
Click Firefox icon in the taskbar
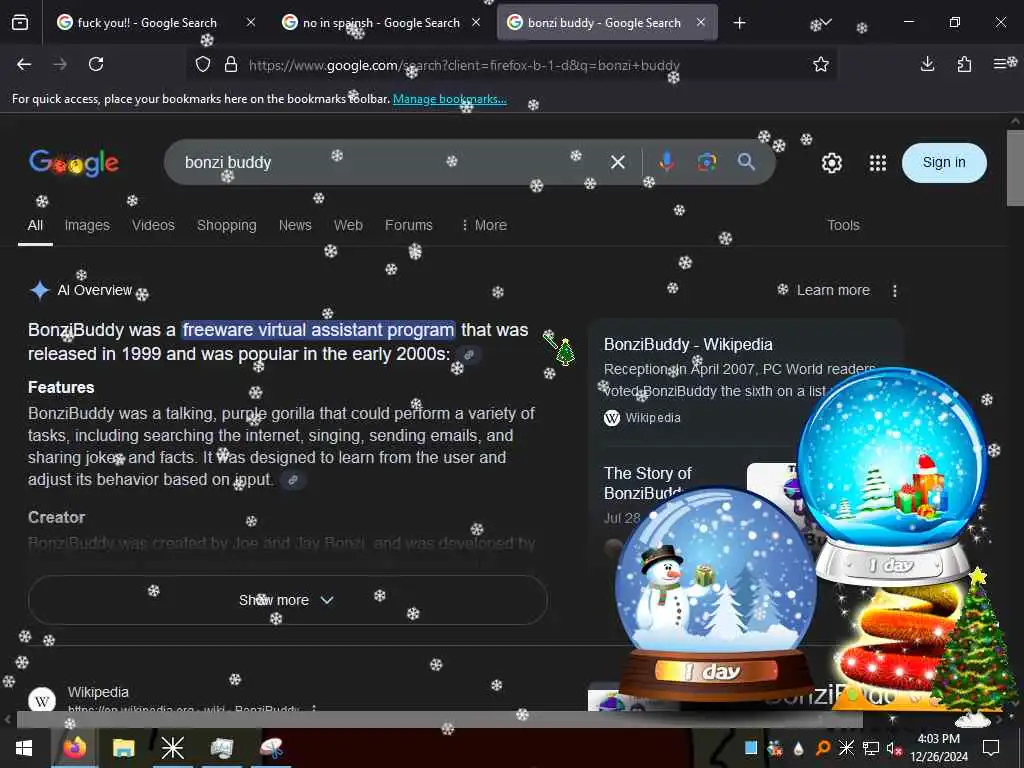pyautogui.click(x=74, y=748)
